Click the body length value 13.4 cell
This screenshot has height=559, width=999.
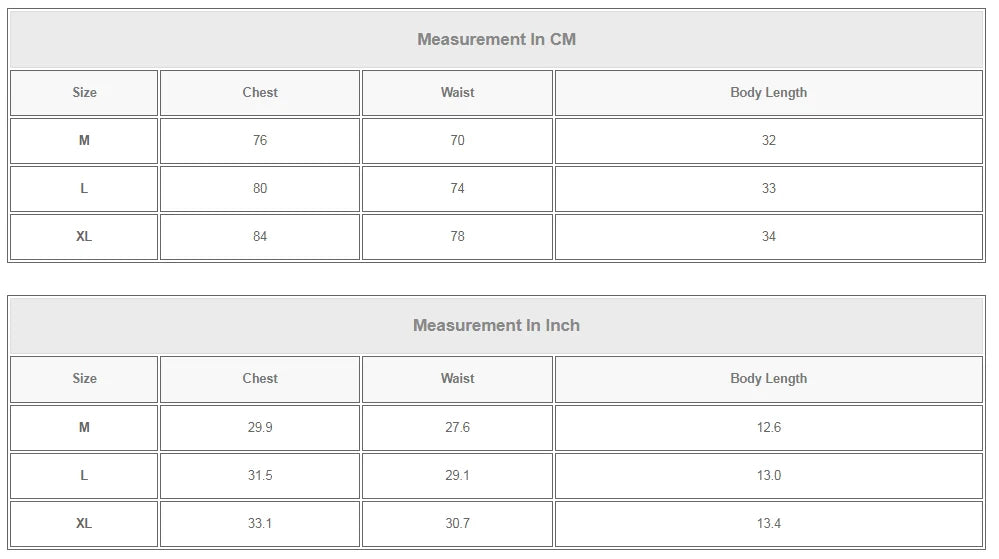(768, 524)
